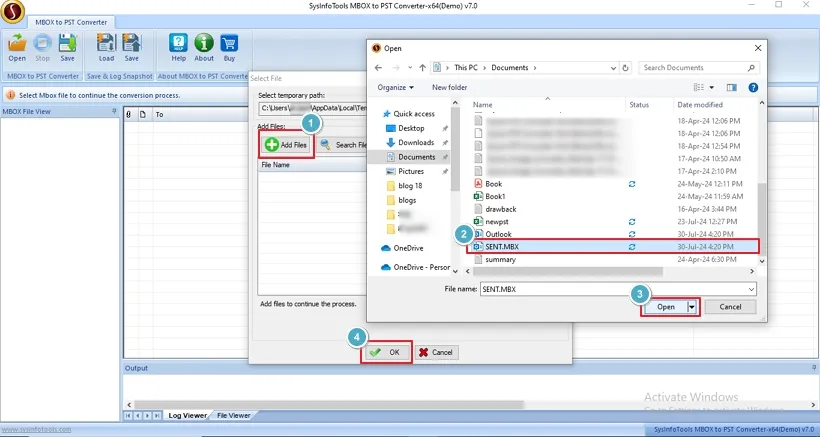The width and height of the screenshot is (820, 437).
Task: Refresh the Documents folder listing
Action: (x=625, y=67)
